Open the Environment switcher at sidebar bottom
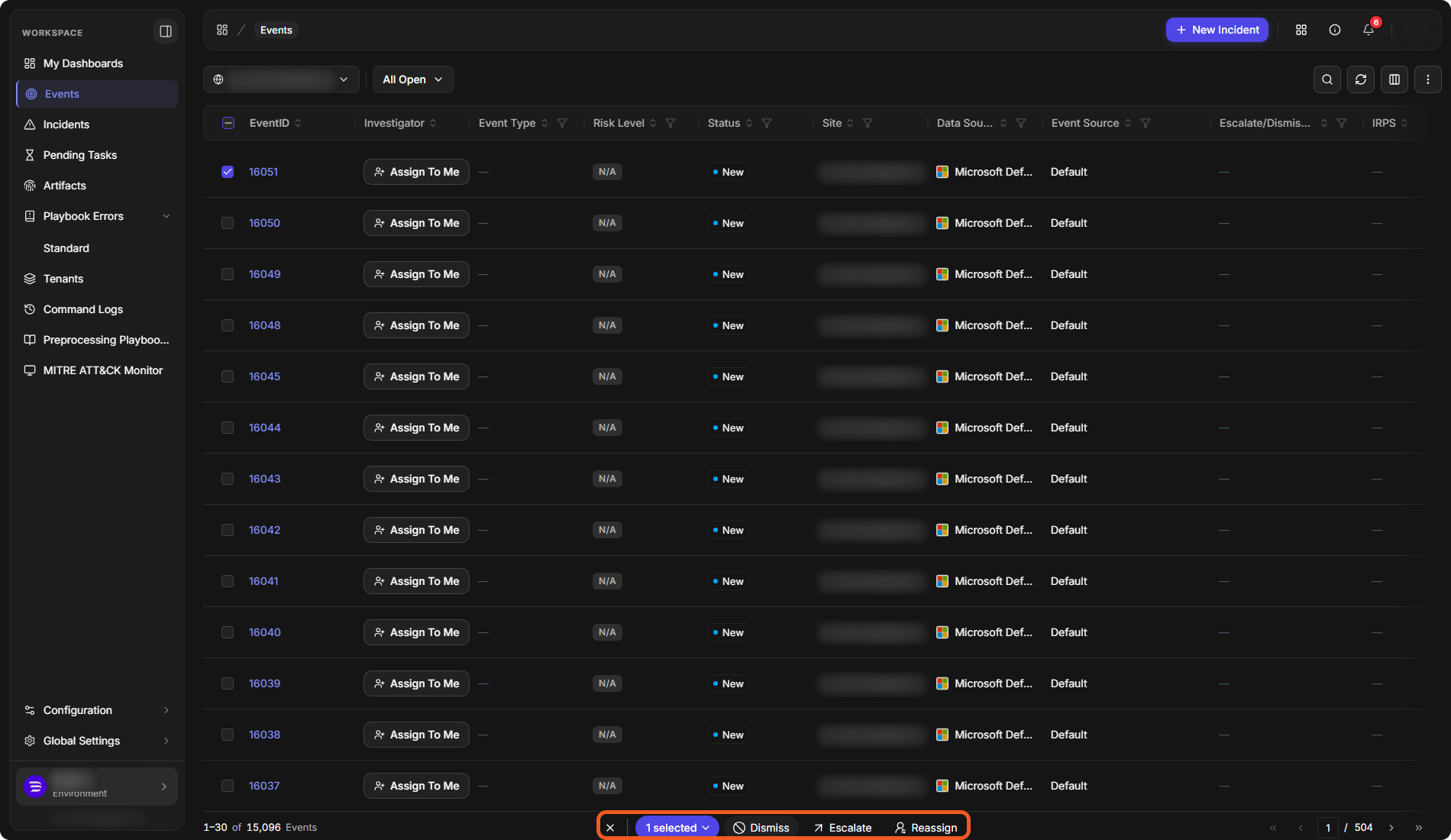Screen dimensions: 1451x840 (97, 787)
